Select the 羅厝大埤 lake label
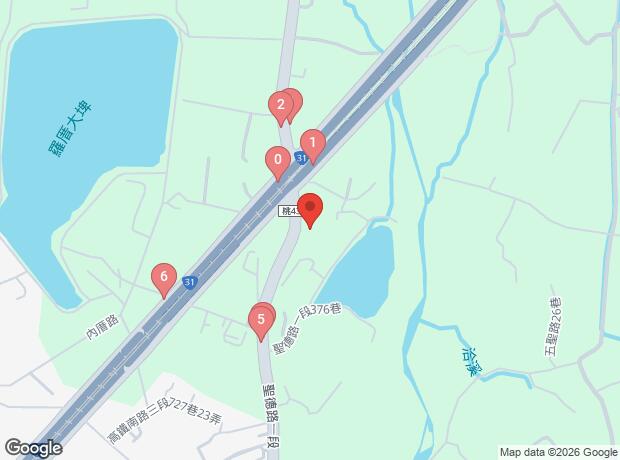620x460 pixels. pos(70,129)
